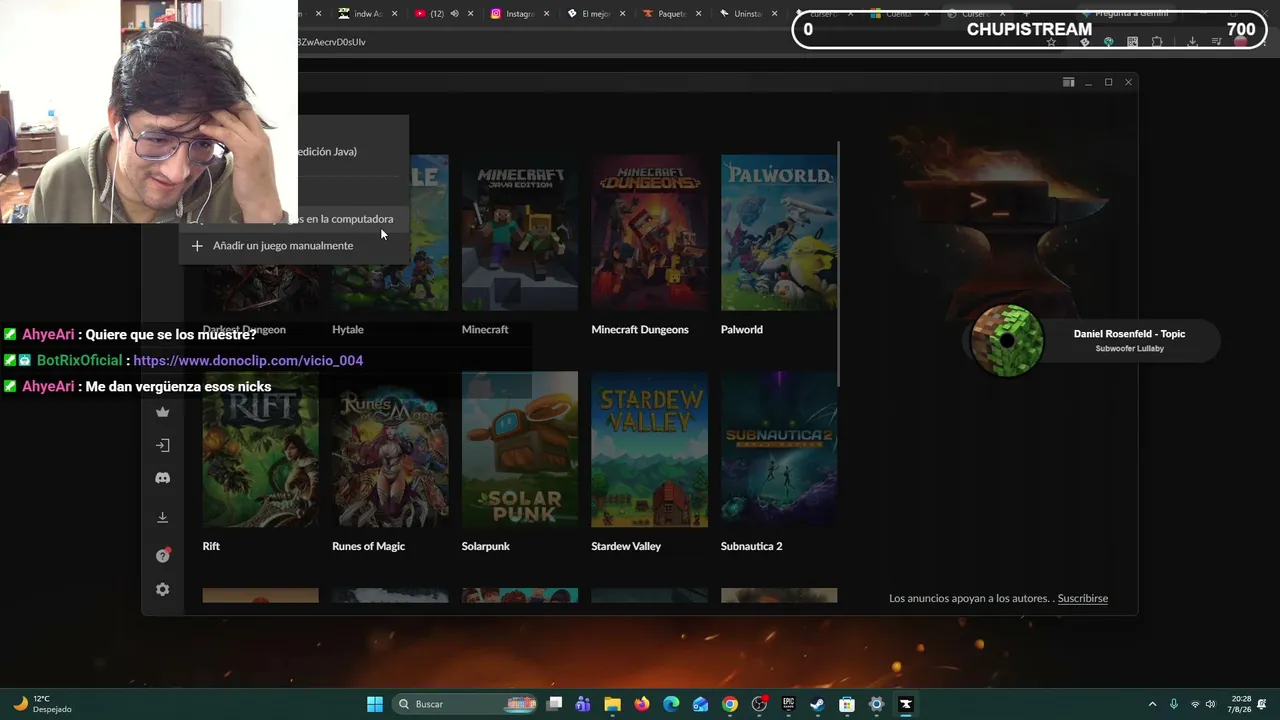Open the Hytale game cover
Screen dimensions: 1280x720
[x=390, y=233]
